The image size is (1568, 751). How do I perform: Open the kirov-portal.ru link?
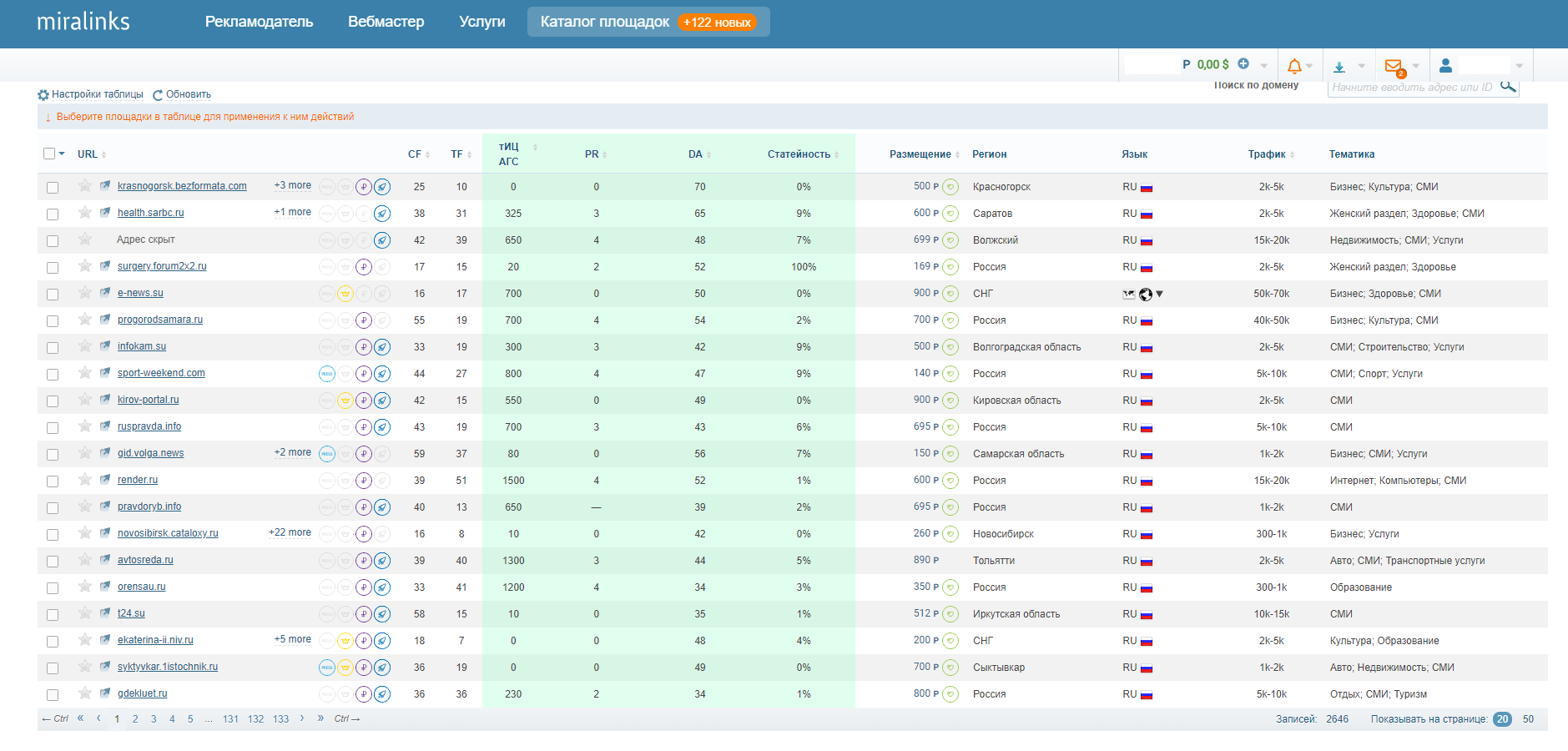point(148,400)
